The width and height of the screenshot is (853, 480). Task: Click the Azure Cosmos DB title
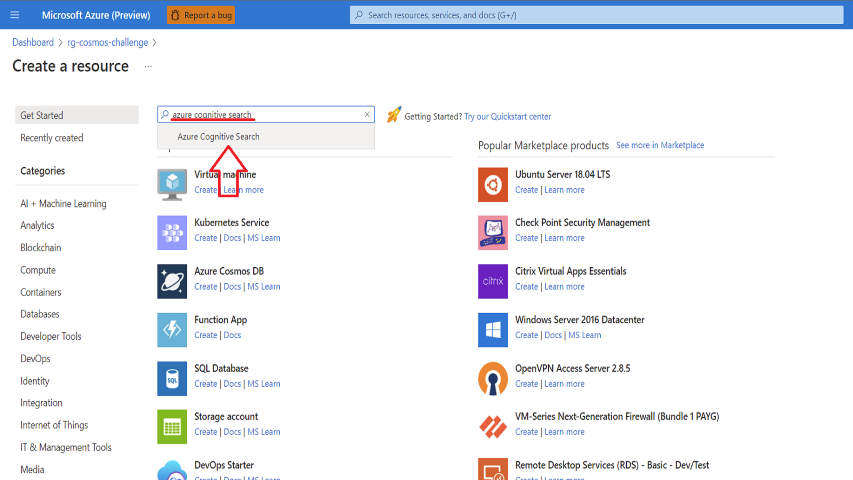click(x=229, y=271)
